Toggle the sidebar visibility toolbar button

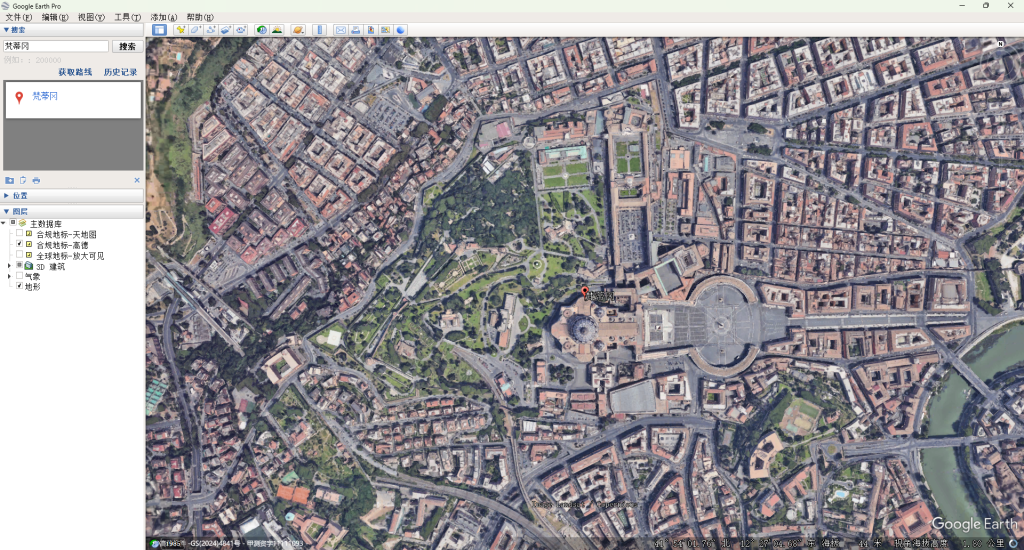159,30
